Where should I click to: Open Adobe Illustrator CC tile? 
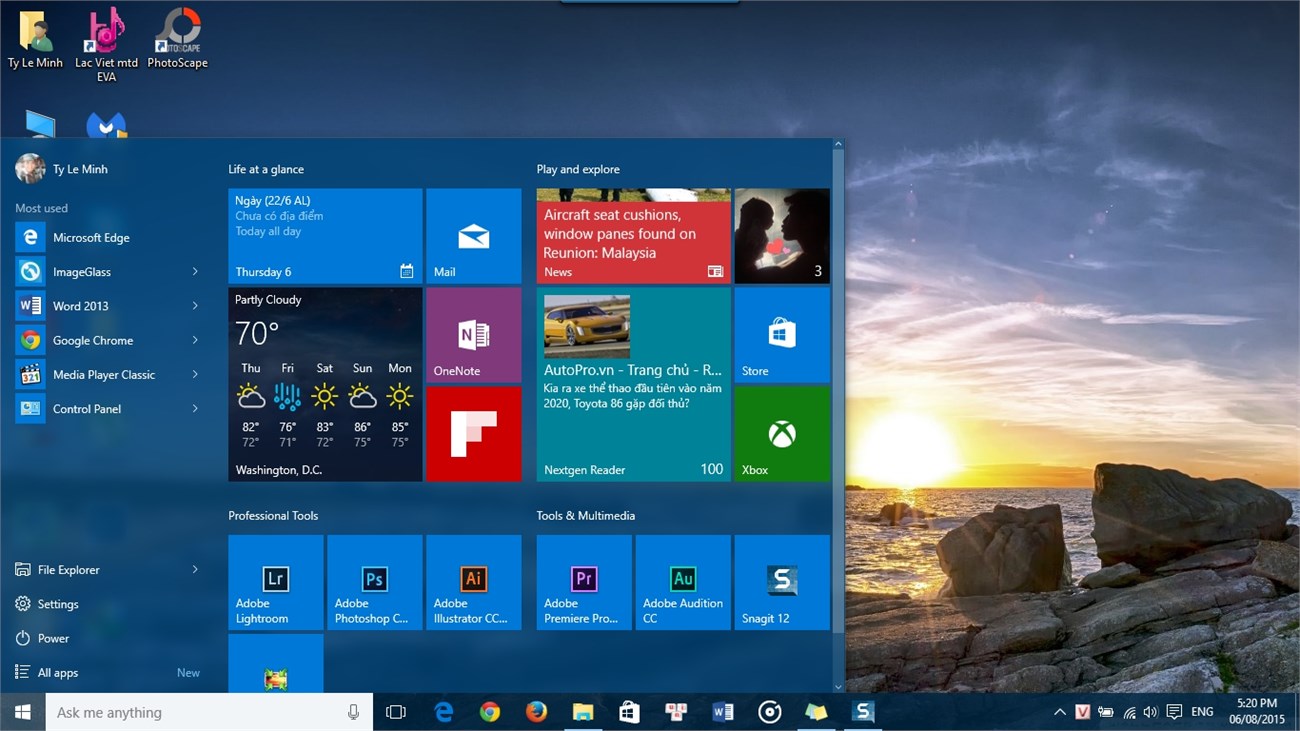pos(473,582)
